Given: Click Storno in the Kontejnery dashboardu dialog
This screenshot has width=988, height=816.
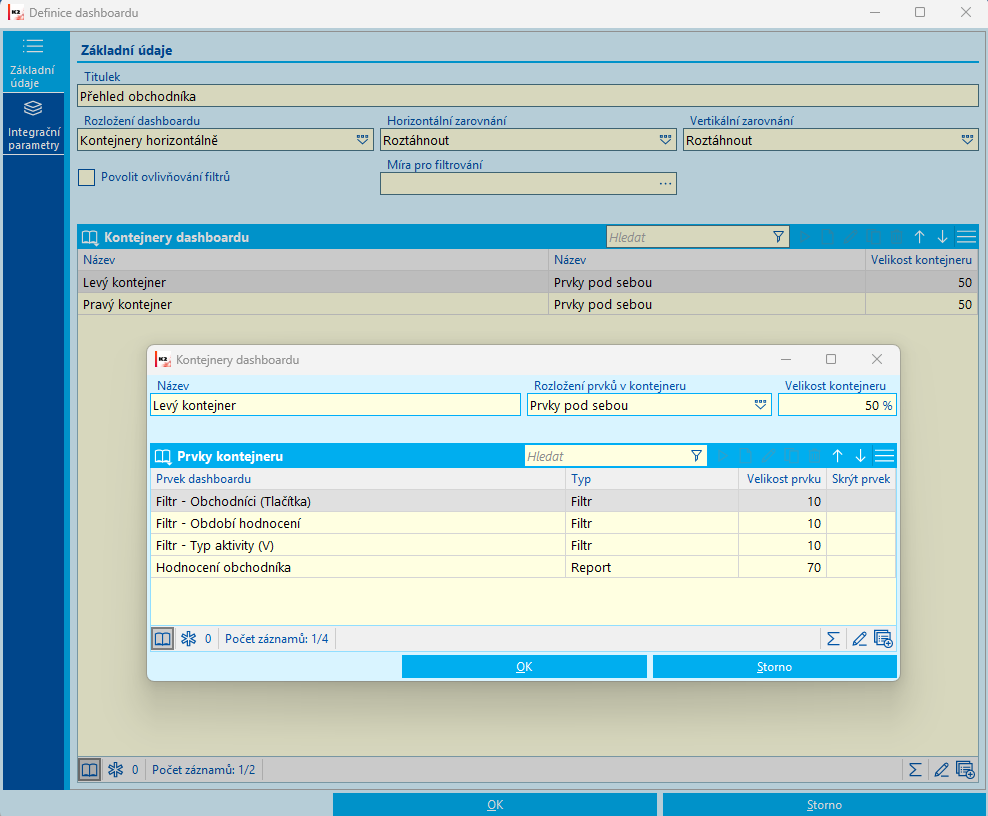Looking at the screenshot, I should pos(774,667).
